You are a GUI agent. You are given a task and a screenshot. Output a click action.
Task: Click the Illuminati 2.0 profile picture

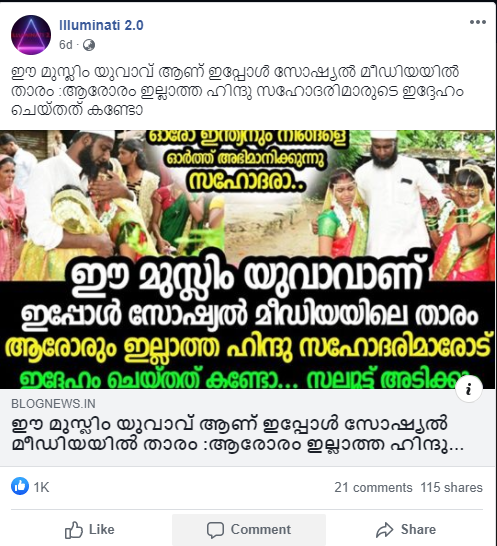click(31, 35)
